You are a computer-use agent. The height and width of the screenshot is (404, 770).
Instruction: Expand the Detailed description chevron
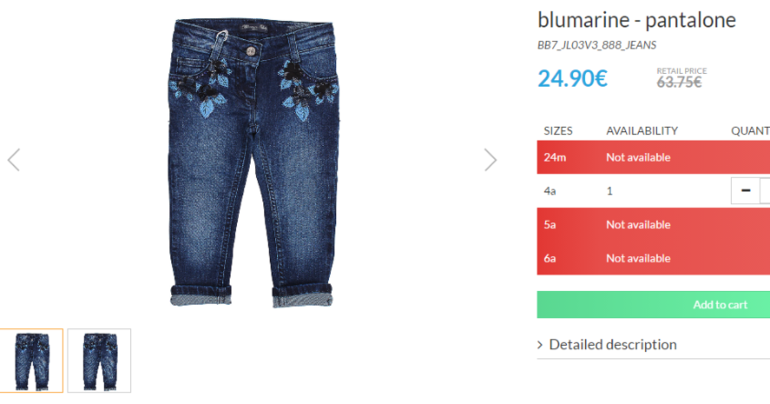click(540, 345)
